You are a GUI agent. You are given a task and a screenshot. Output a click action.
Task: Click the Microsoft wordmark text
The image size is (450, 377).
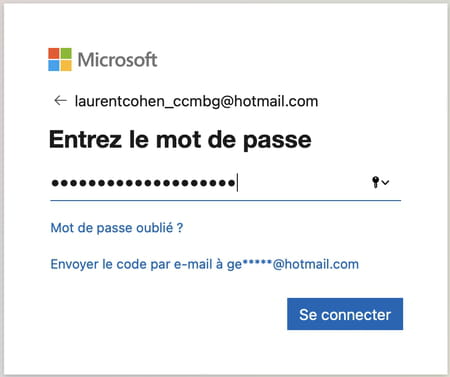(117, 60)
